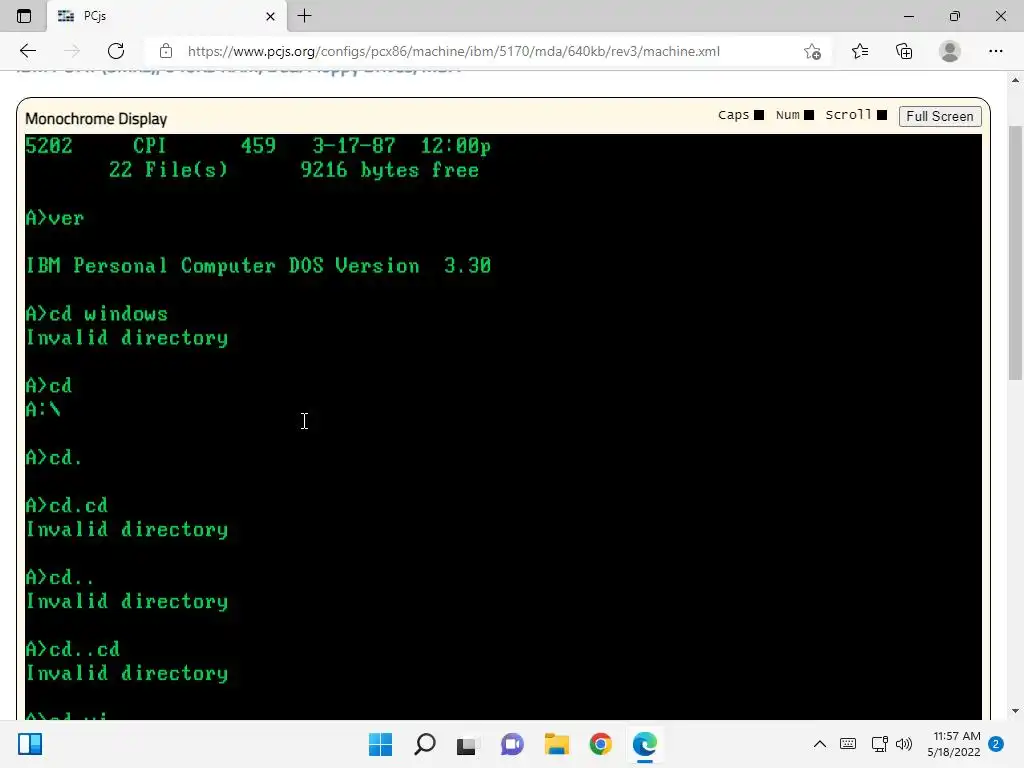Open a new tab with plus button

click(x=304, y=16)
